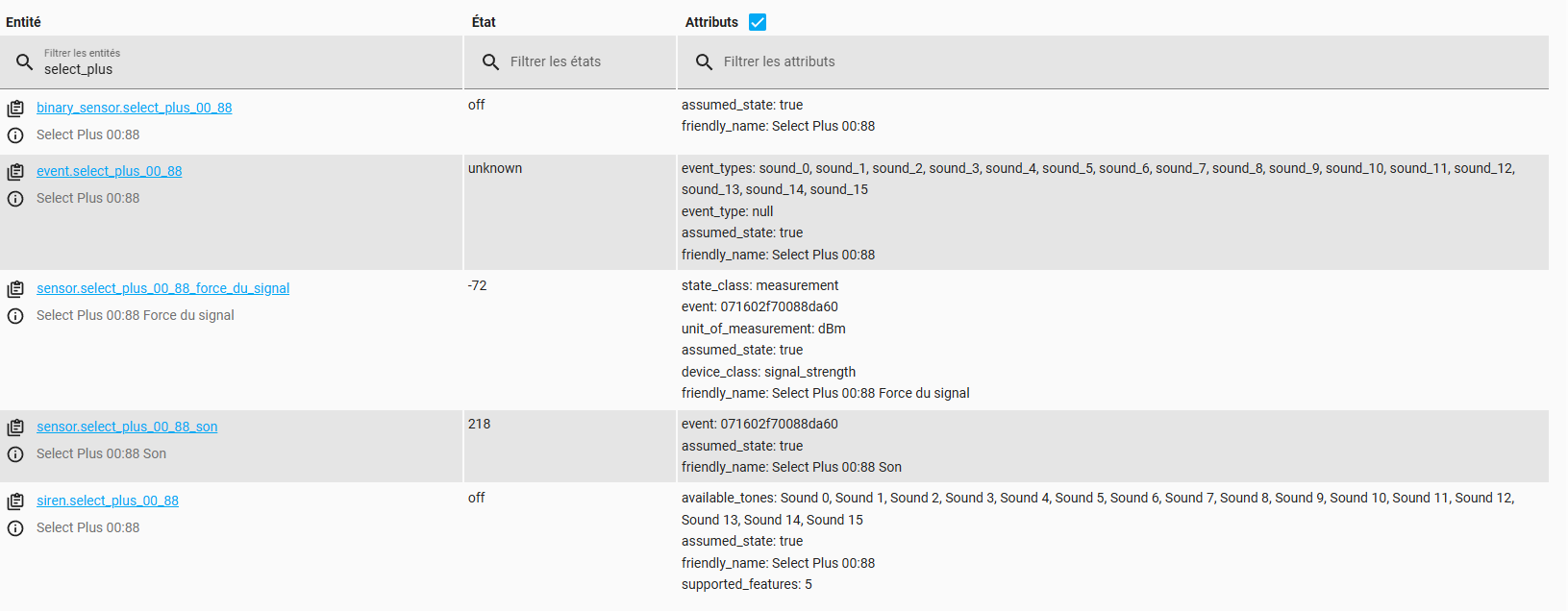
Task: Copy entity ID event.select_plus_00_88
Action: click(15, 172)
